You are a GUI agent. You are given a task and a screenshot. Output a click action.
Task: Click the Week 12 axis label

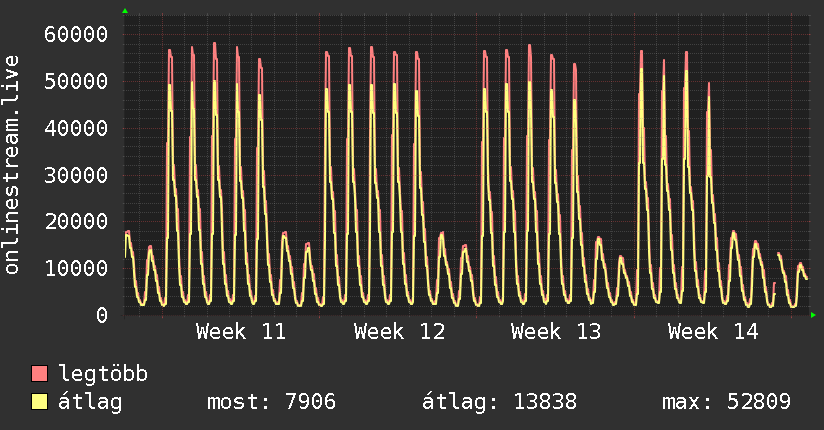399,332
